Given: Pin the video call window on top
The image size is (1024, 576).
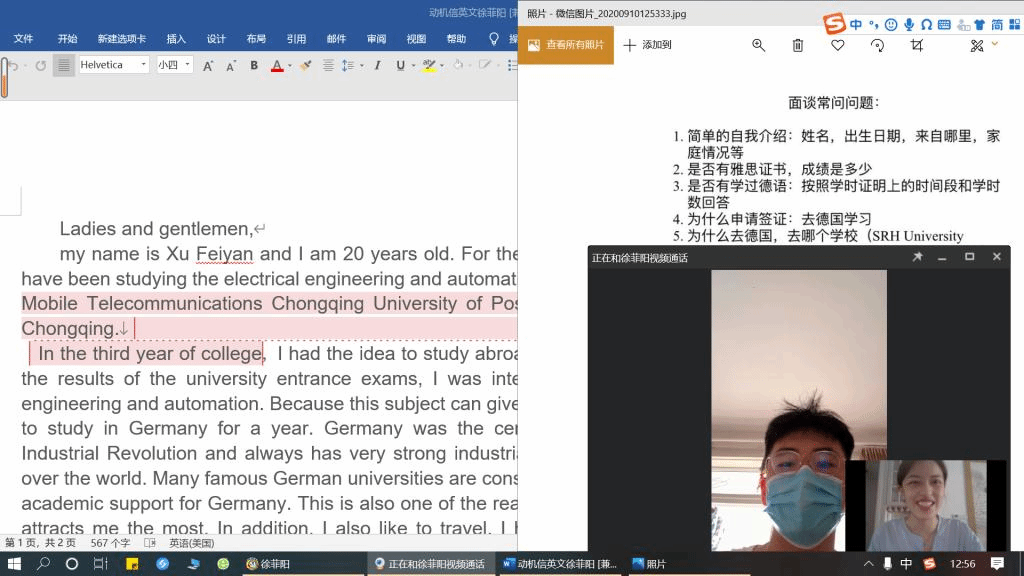Looking at the screenshot, I should [917, 257].
